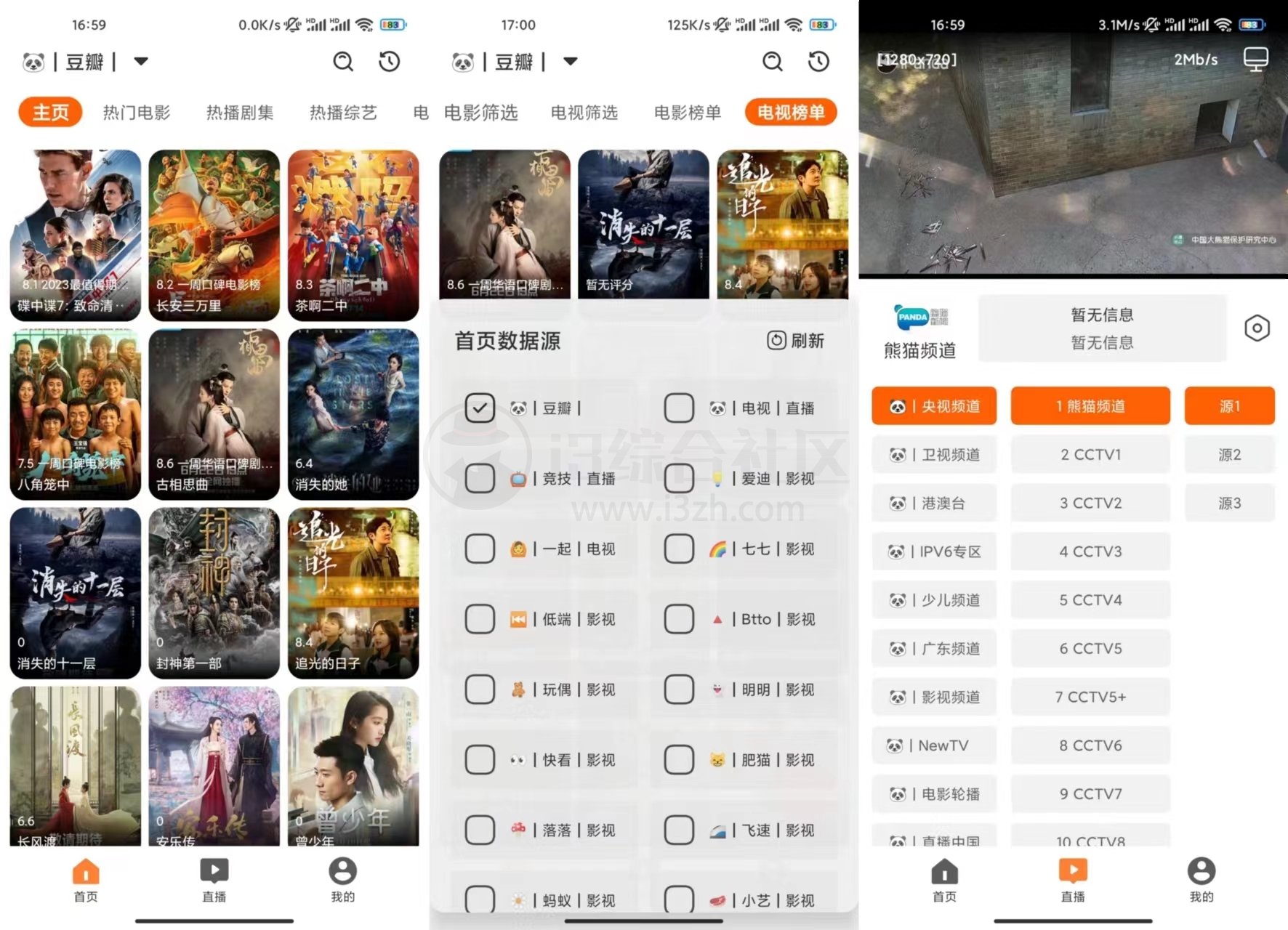The height and width of the screenshot is (930, 1288).
Task: Open 电影筛选 tab in middle screen
Action: pyautogui.click(x=481, y=113)
